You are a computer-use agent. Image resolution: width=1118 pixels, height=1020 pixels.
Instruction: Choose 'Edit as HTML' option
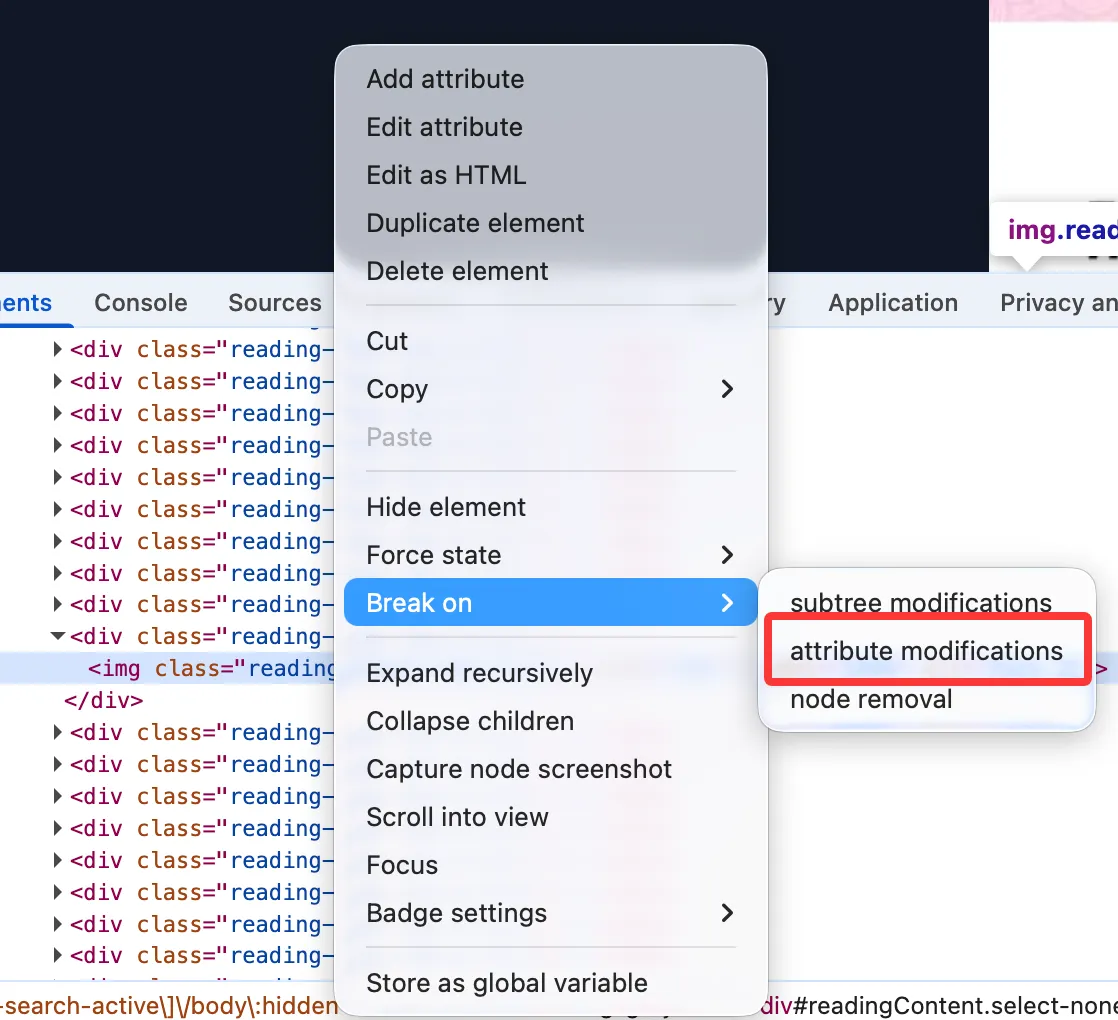click(x=446, y=175)
